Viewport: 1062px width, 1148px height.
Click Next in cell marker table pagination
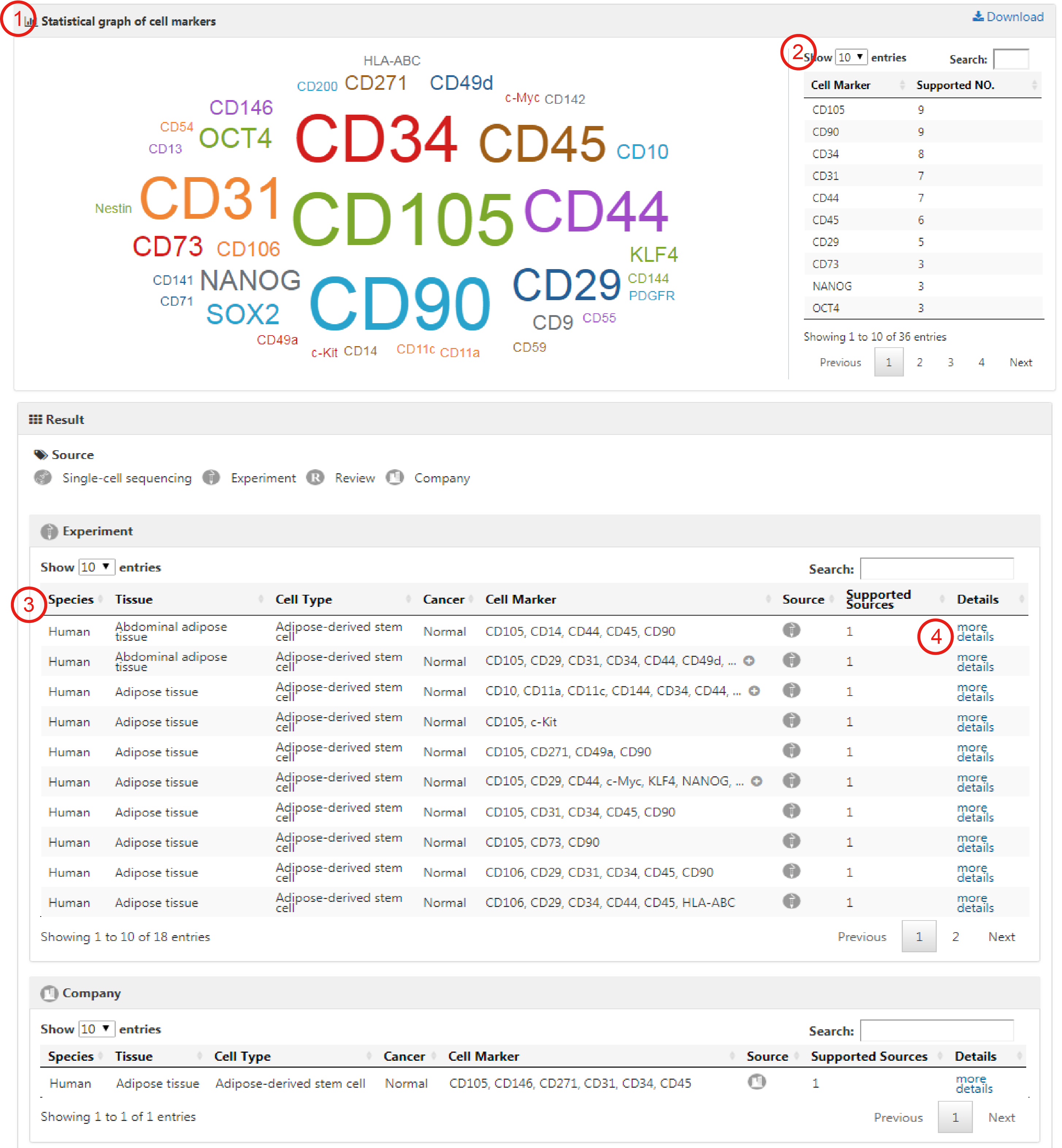point(1021,362)
